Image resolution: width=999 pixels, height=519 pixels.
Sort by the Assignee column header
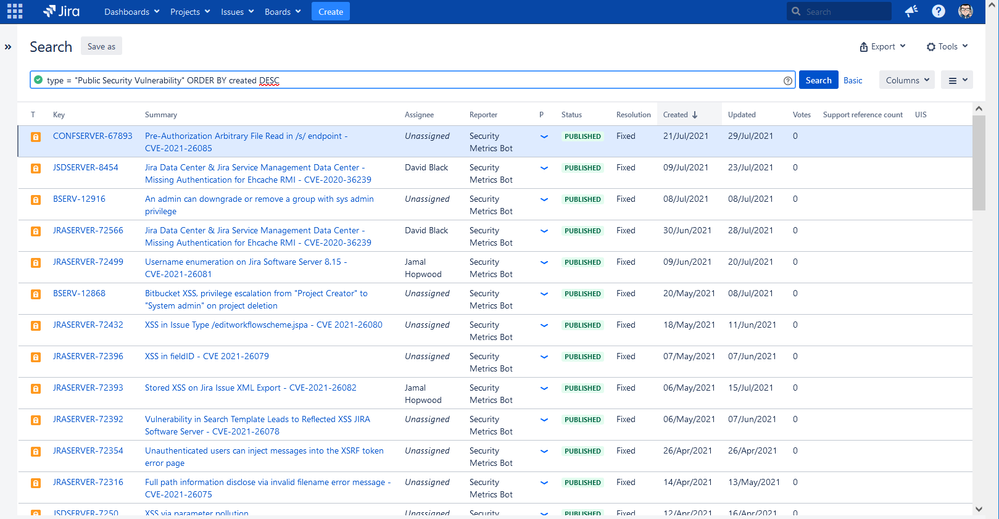click(419, 115)
